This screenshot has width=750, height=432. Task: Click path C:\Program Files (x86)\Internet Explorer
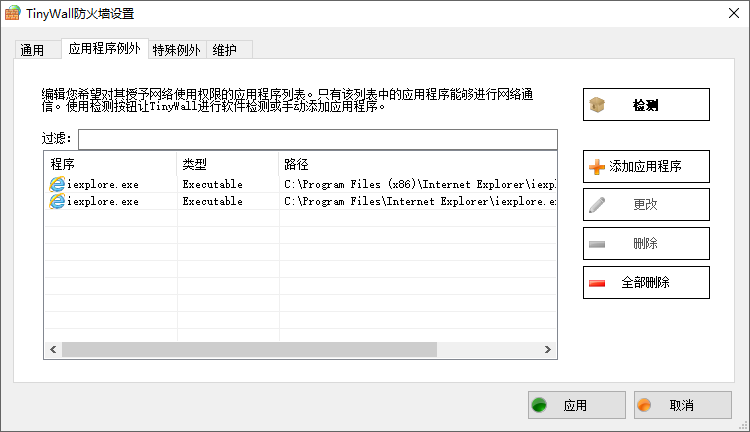pos(419,185)
